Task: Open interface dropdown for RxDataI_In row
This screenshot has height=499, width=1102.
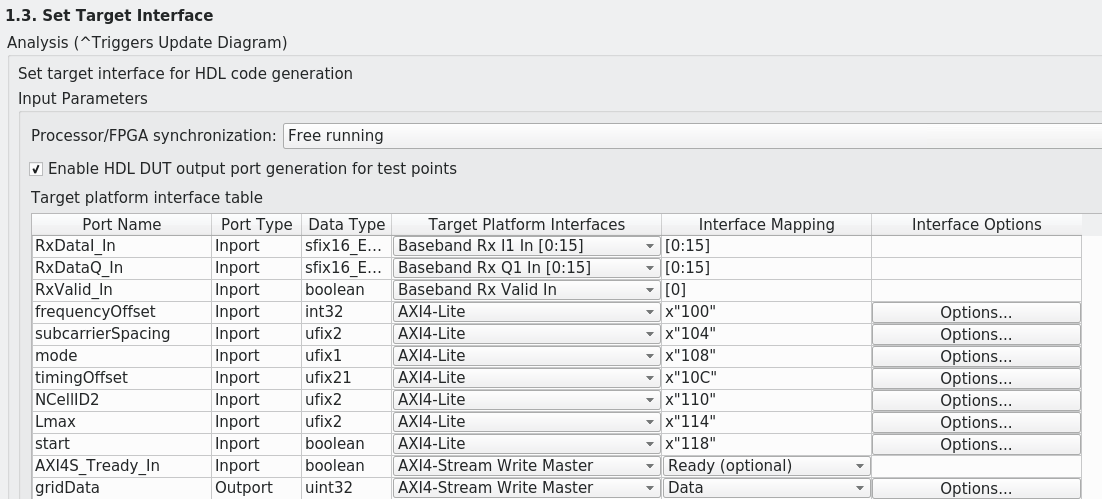Action: coord(526,246)
